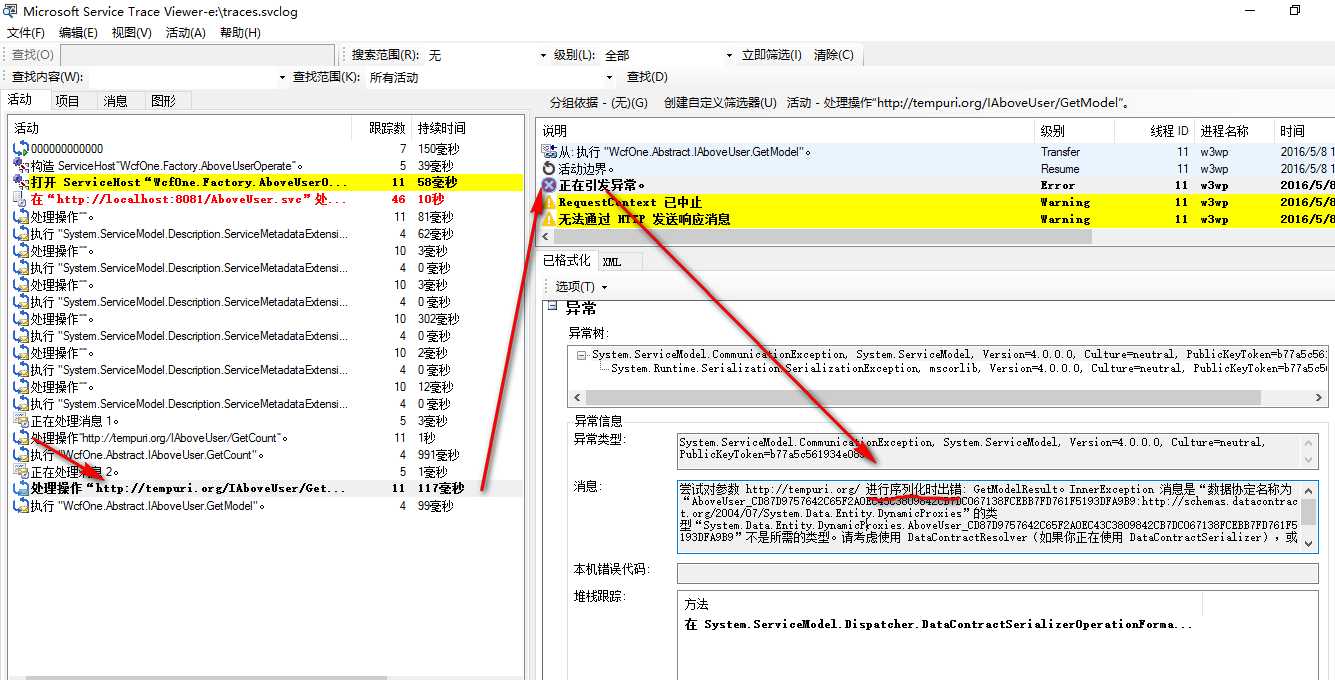Click the error icon of 正在引发异常 trace
Image resolution: width=1335 pixels, height=680 pixels.
(549, 185)
